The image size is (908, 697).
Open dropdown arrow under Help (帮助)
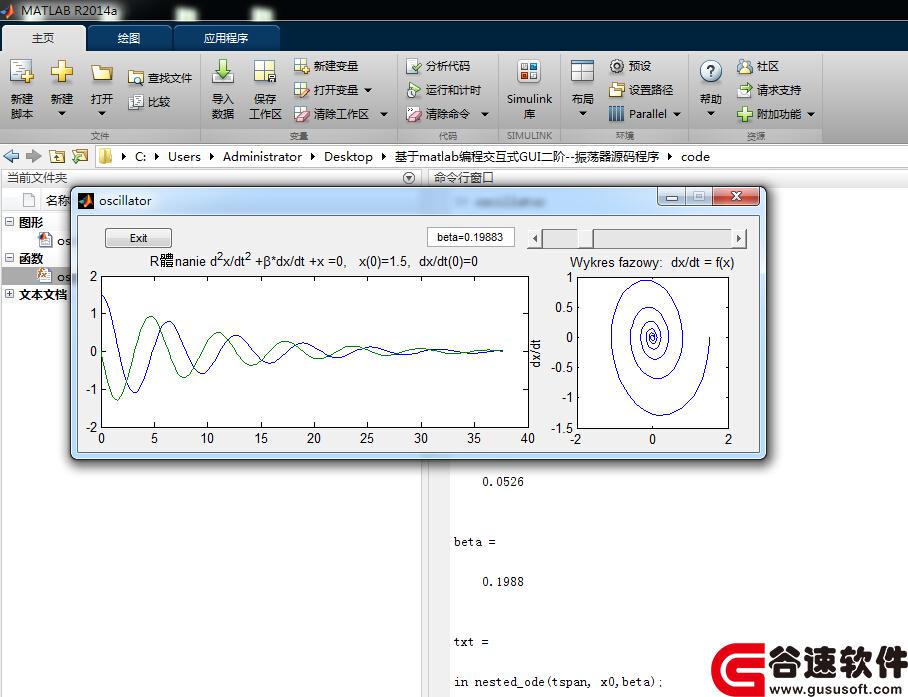711,113
